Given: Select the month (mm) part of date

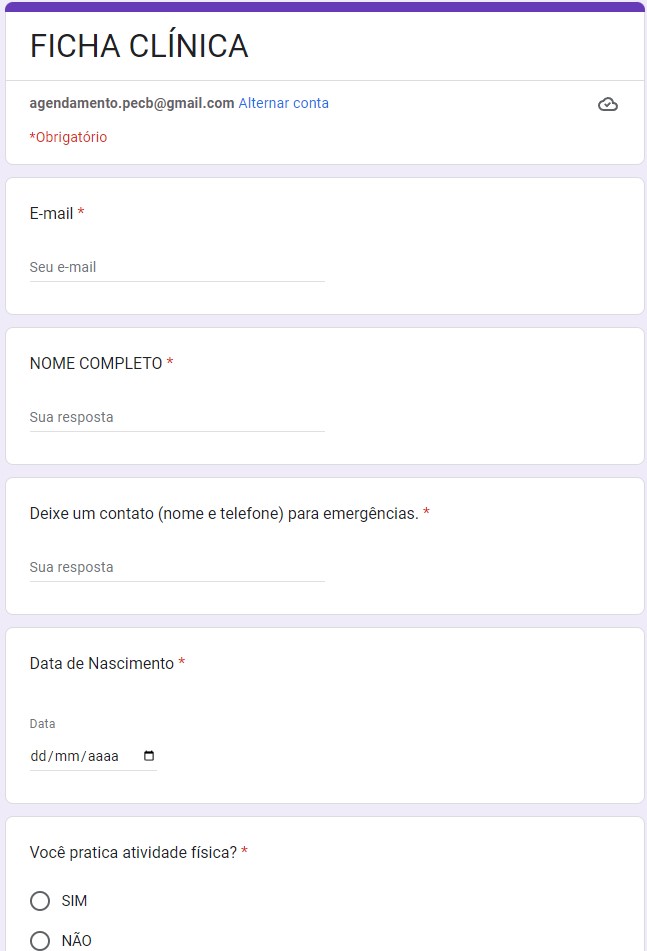Looking at the screenshot, I should pos(66,756).
